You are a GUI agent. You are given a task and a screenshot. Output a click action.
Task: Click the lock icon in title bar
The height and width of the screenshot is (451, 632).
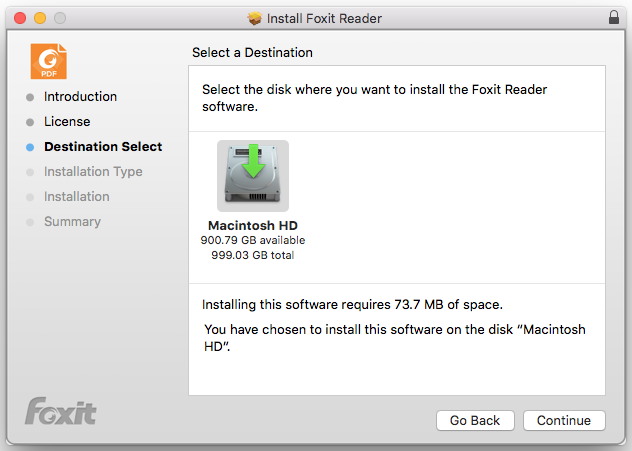[613, 18]
